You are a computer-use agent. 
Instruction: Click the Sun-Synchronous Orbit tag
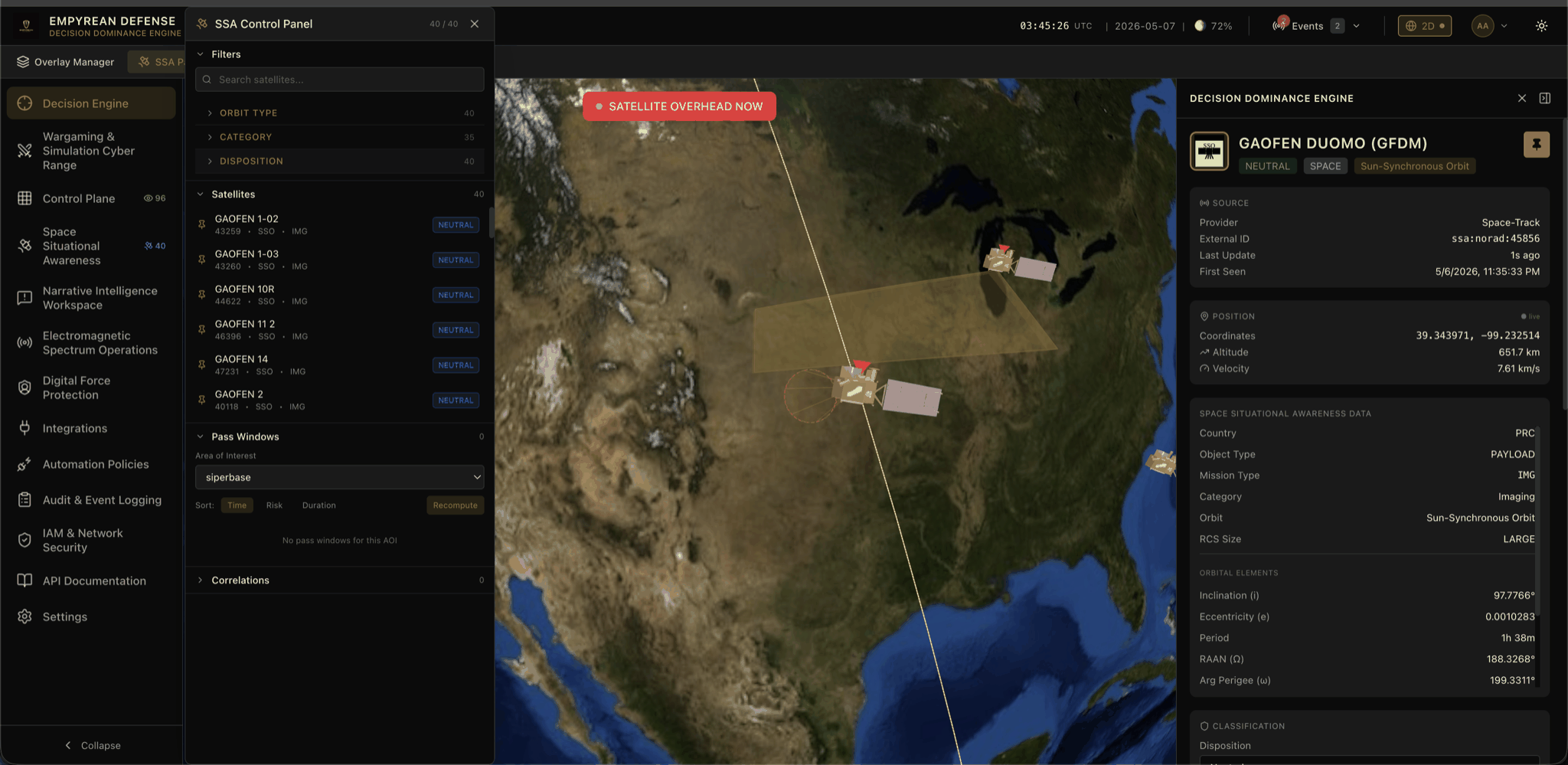click(1414, 166)
